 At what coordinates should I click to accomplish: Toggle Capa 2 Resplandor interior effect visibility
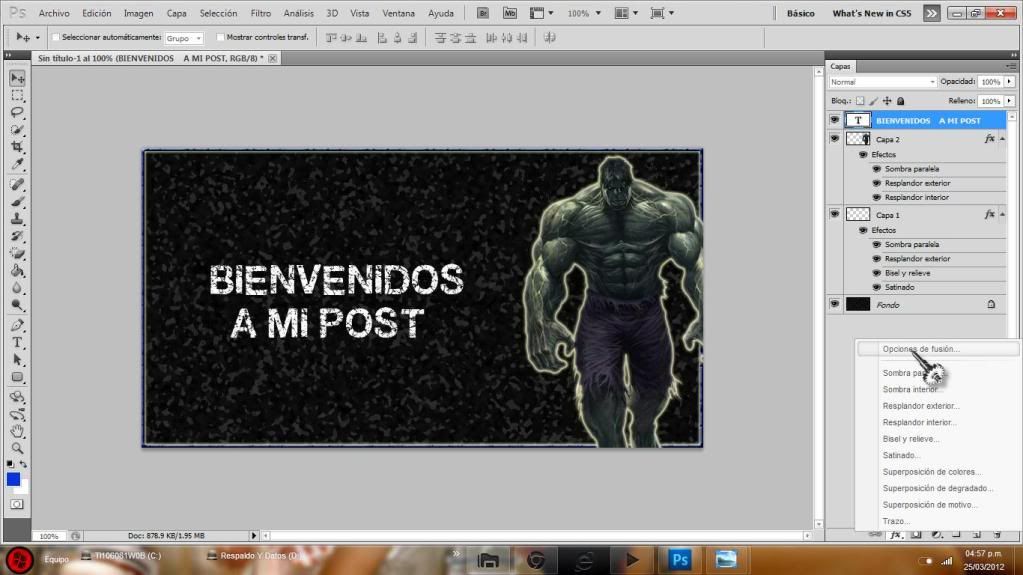[x=877, y=197]
